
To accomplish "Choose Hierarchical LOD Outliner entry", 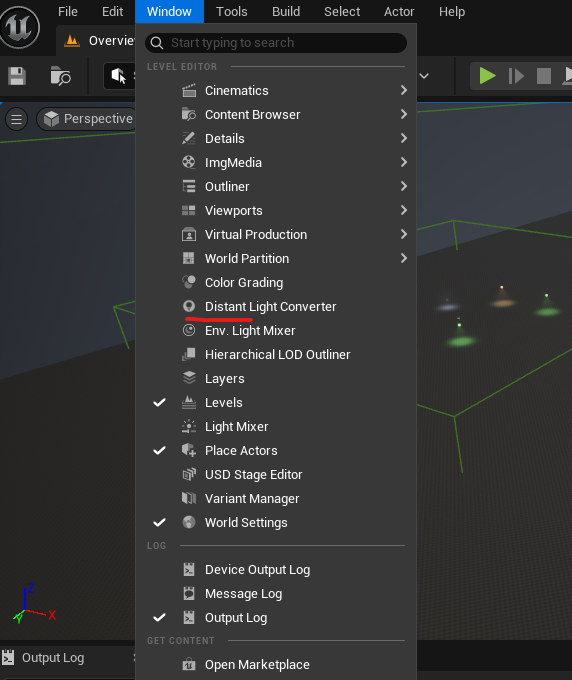I will (x=276, y=354).
